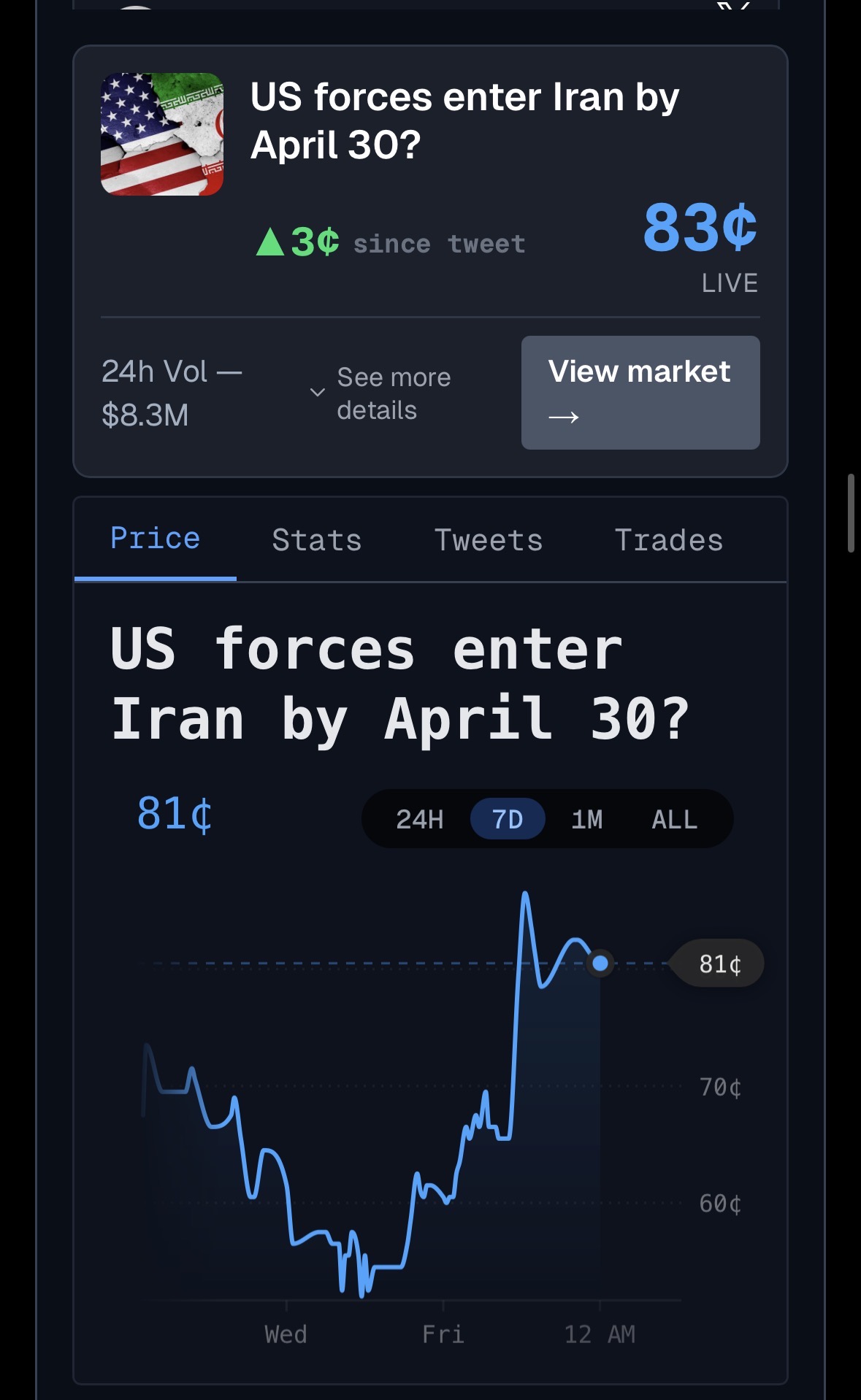Click the 24h Vol $8.3M stat
This screenshot has height=1400, width=861.
(x=172, y=393)
